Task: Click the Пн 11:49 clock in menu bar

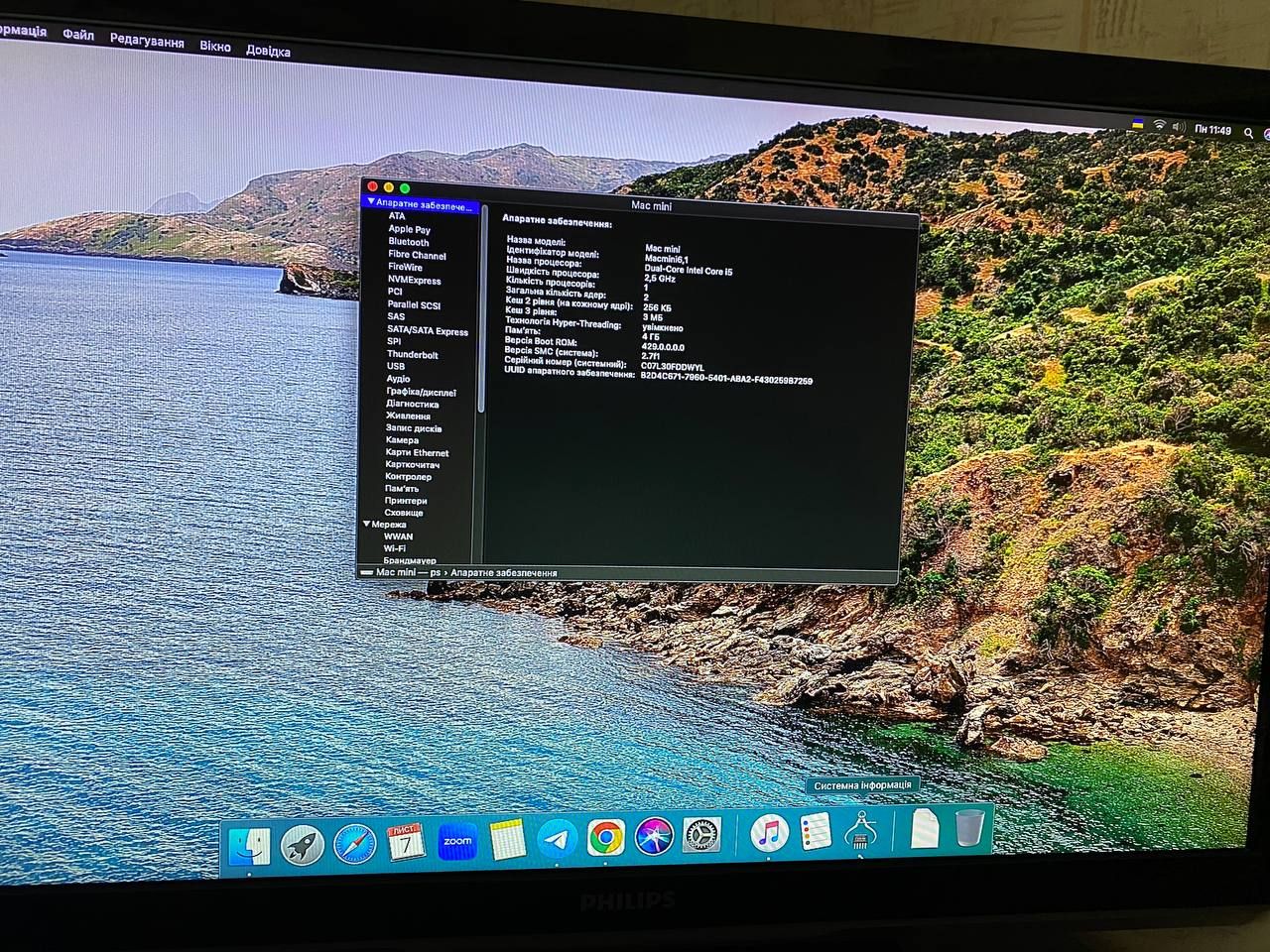Action: tap(1212, 130)
